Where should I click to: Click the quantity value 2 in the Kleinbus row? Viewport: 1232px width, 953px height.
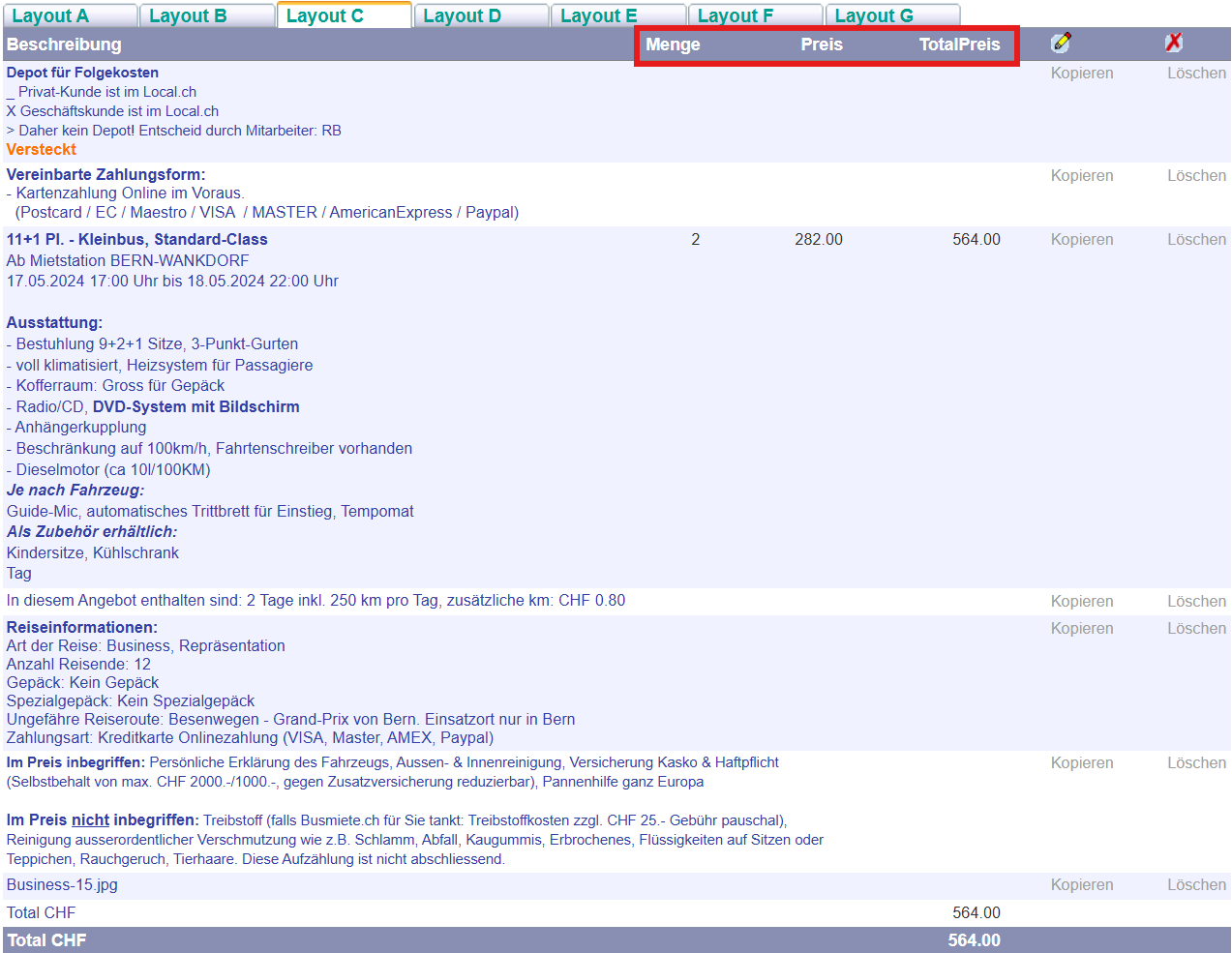(695, 240)
